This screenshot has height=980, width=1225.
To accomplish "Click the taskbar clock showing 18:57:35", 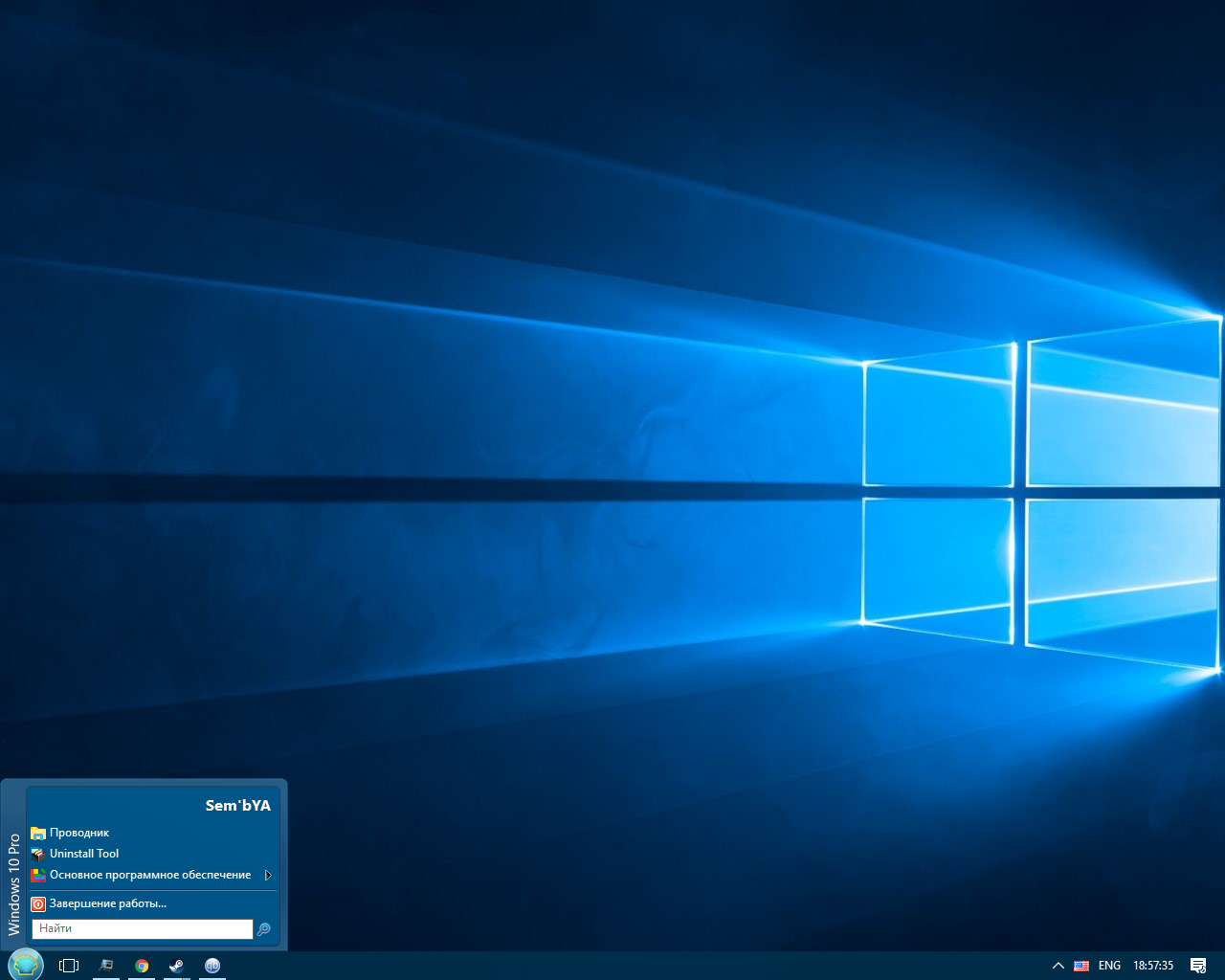I will [1153, 966].
